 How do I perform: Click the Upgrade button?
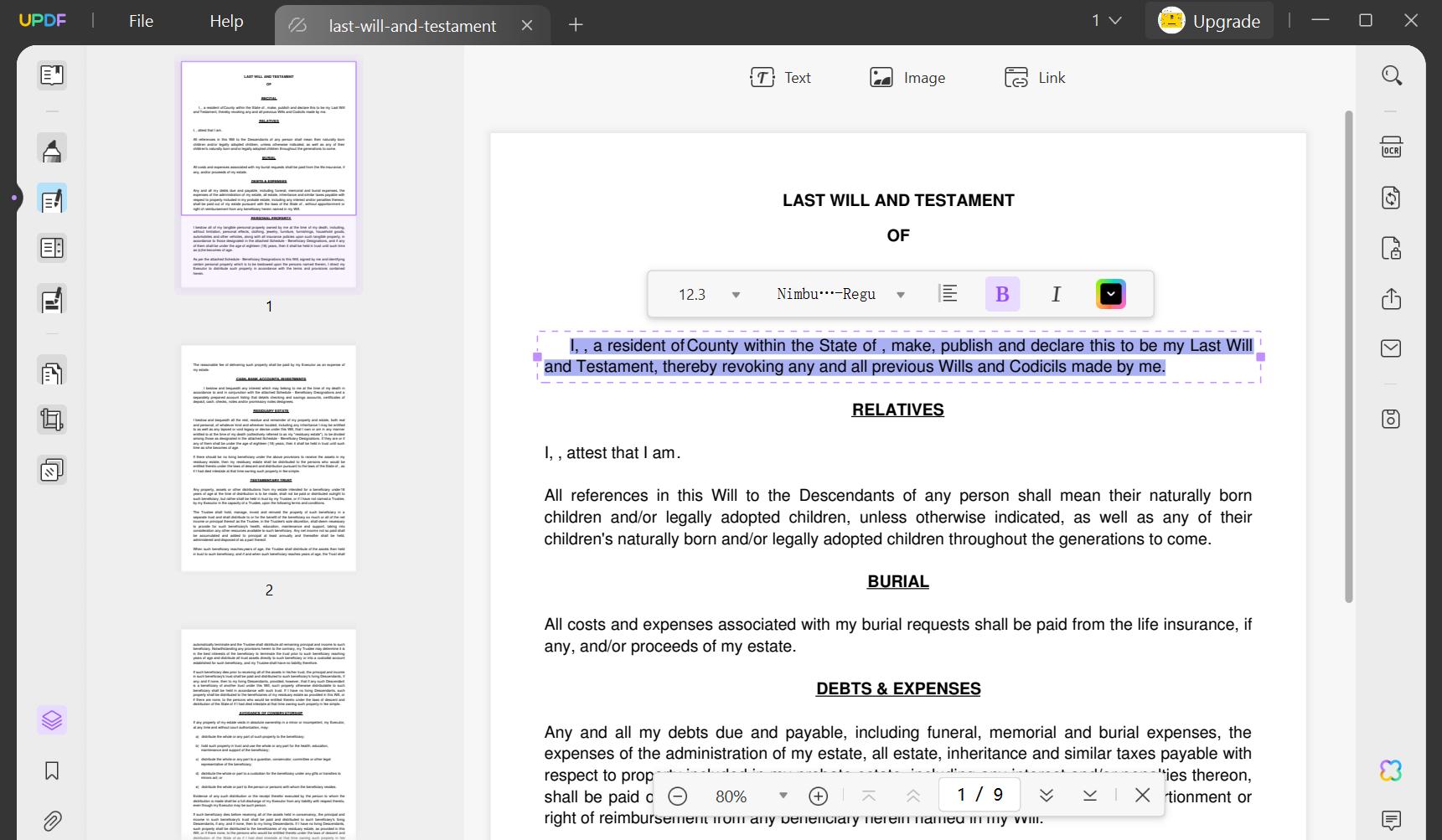pos(1209,21)
